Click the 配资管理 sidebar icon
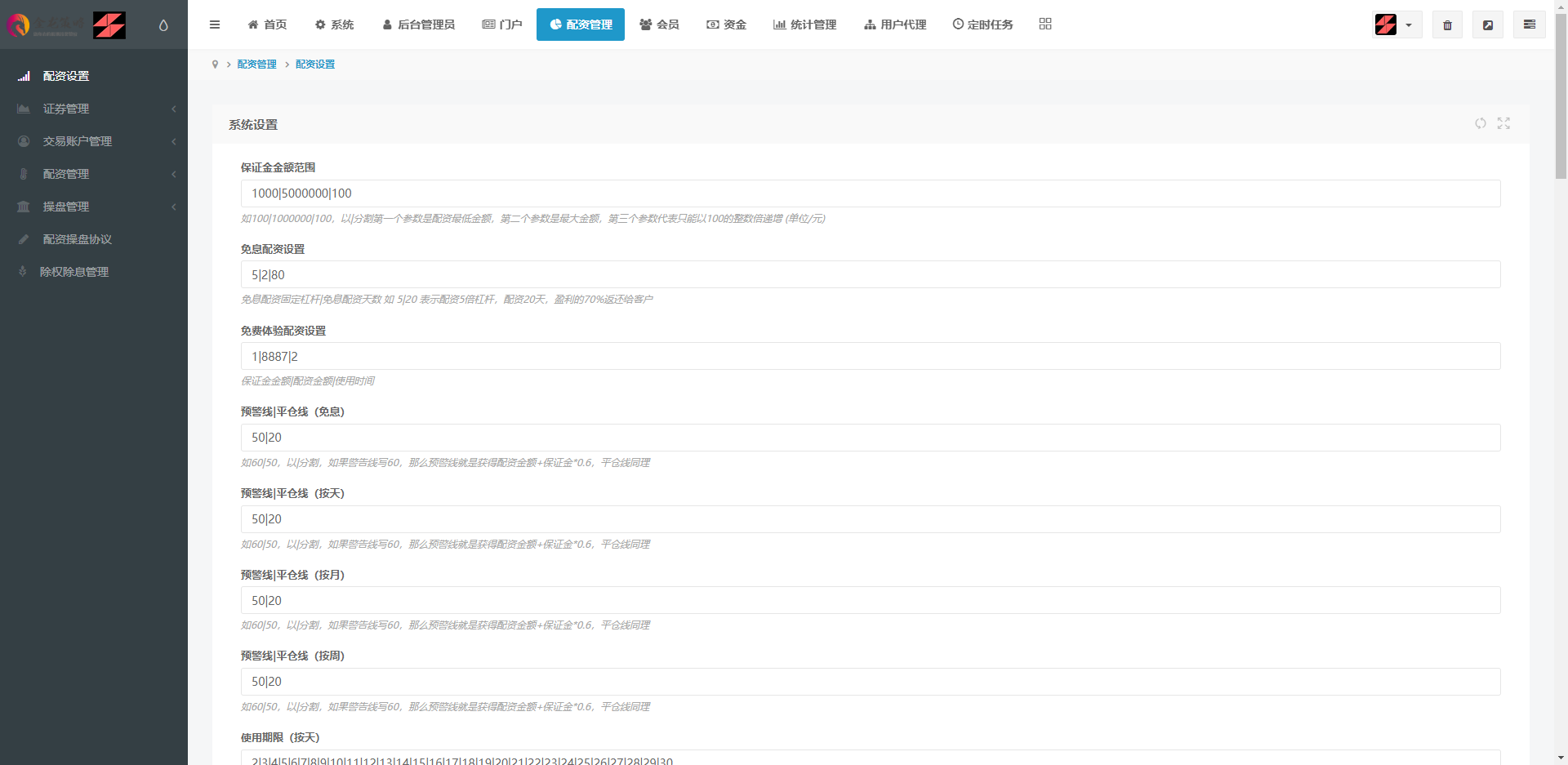 [24, 174]
